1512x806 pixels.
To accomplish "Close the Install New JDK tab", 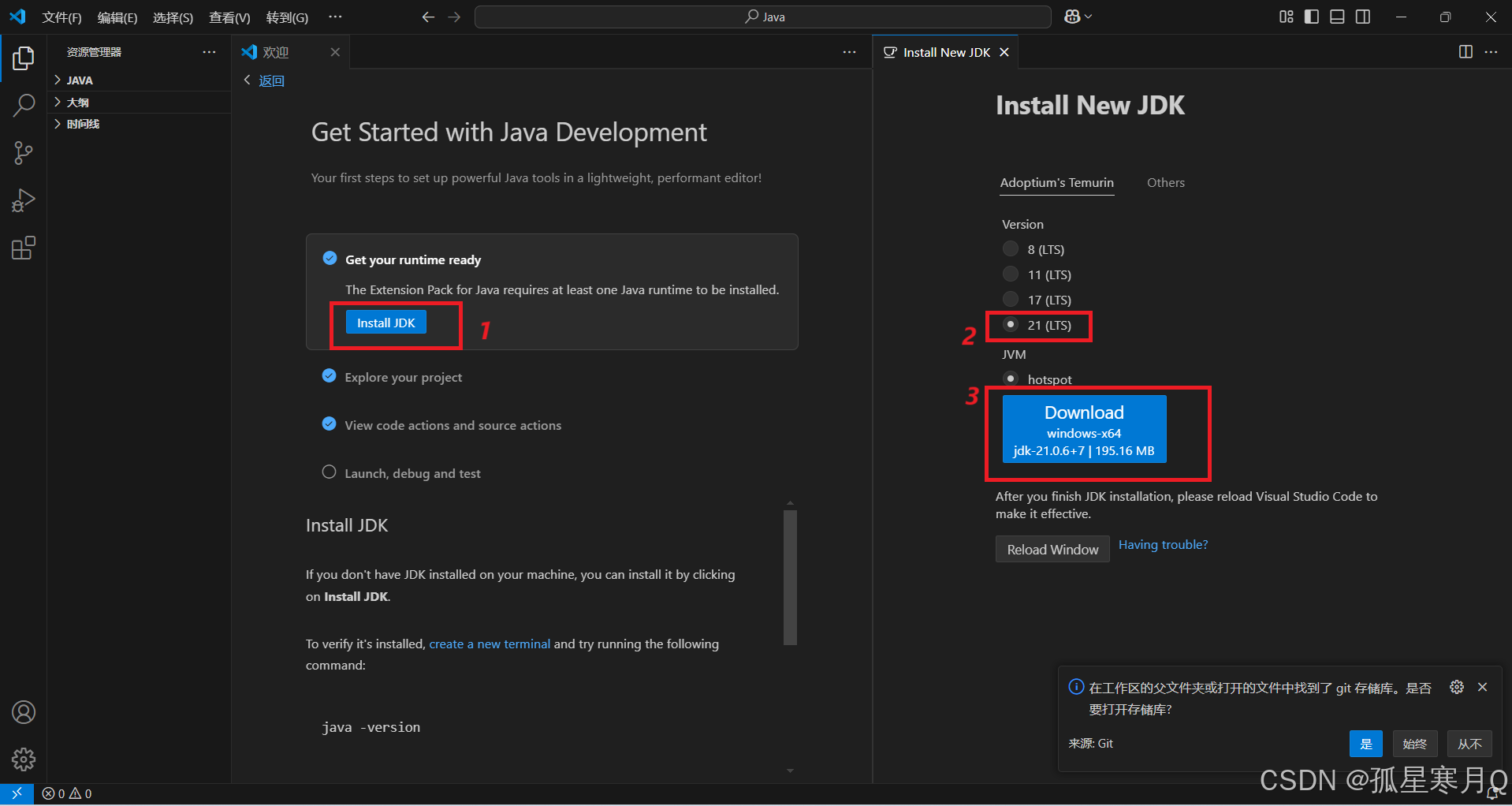I will (x=1004, y=52).
